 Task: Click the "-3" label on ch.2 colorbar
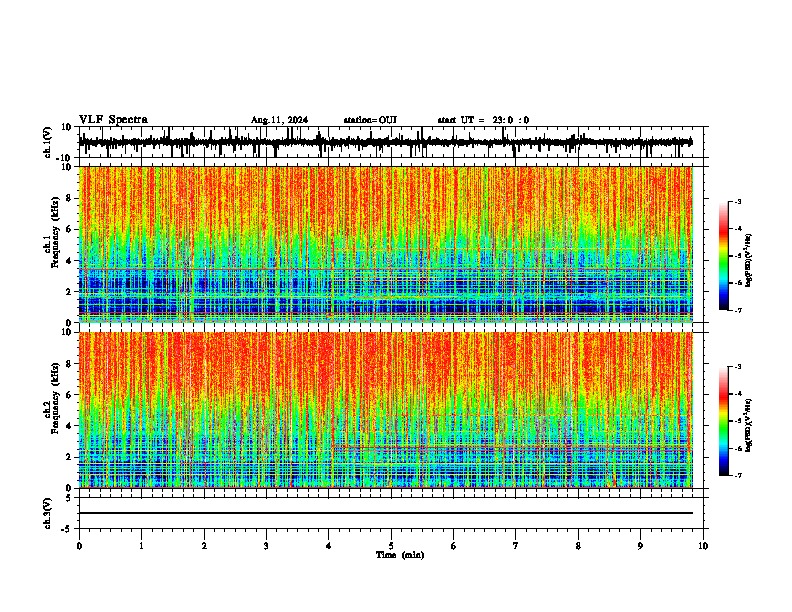click(x=738, y=367)
